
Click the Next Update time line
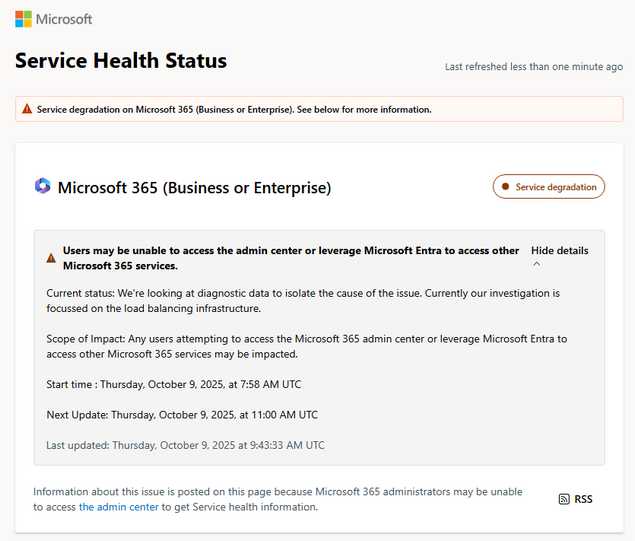(182, 414)
